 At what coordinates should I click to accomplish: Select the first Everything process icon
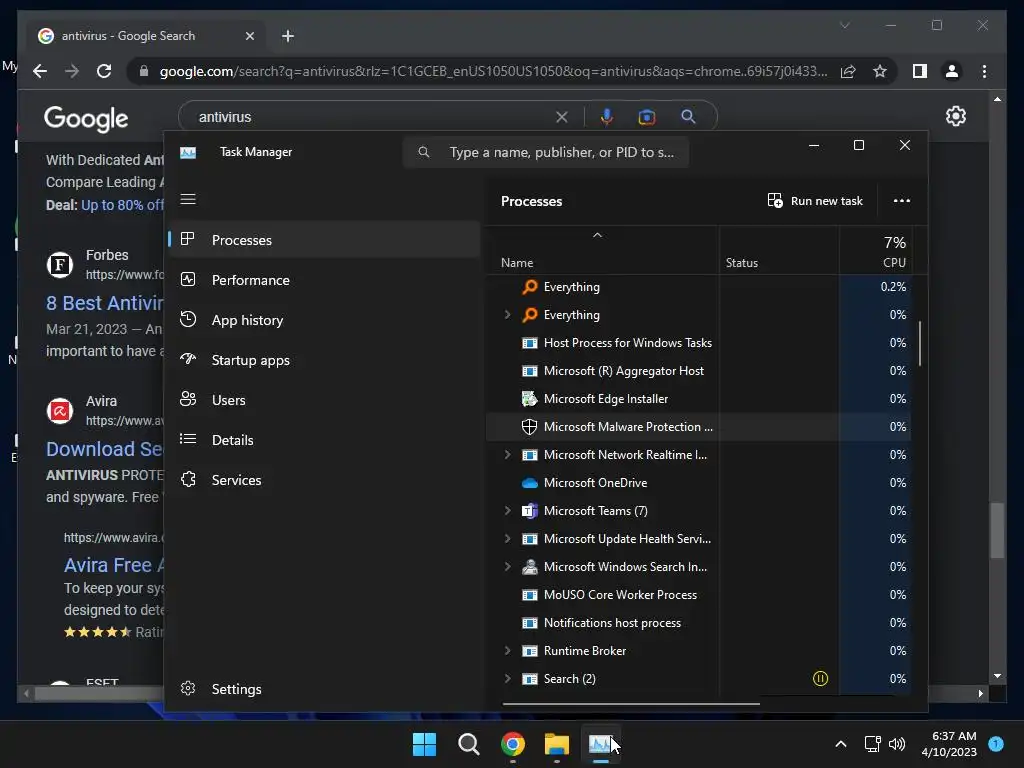tap(530, 287)
